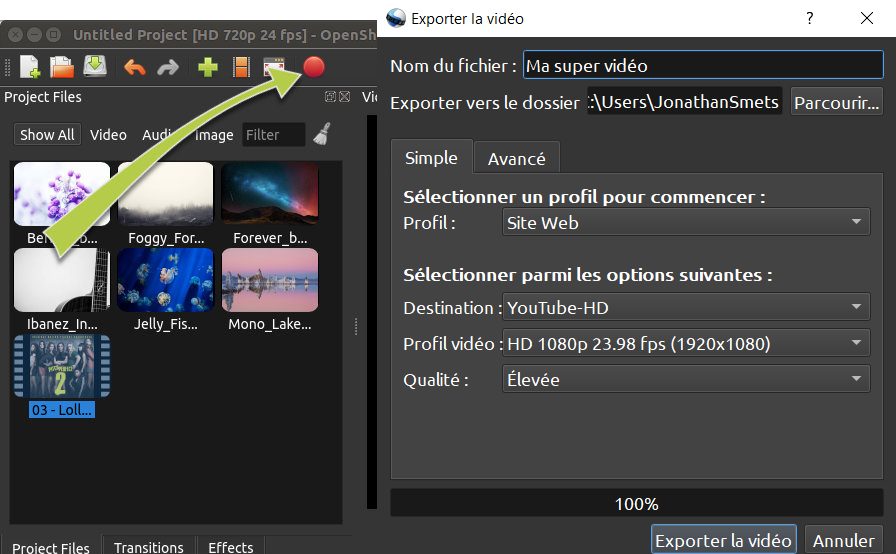Screen dimensions: 896x554
Task: Open the Qualité dropdown showing Élevée
Action: 685,380
